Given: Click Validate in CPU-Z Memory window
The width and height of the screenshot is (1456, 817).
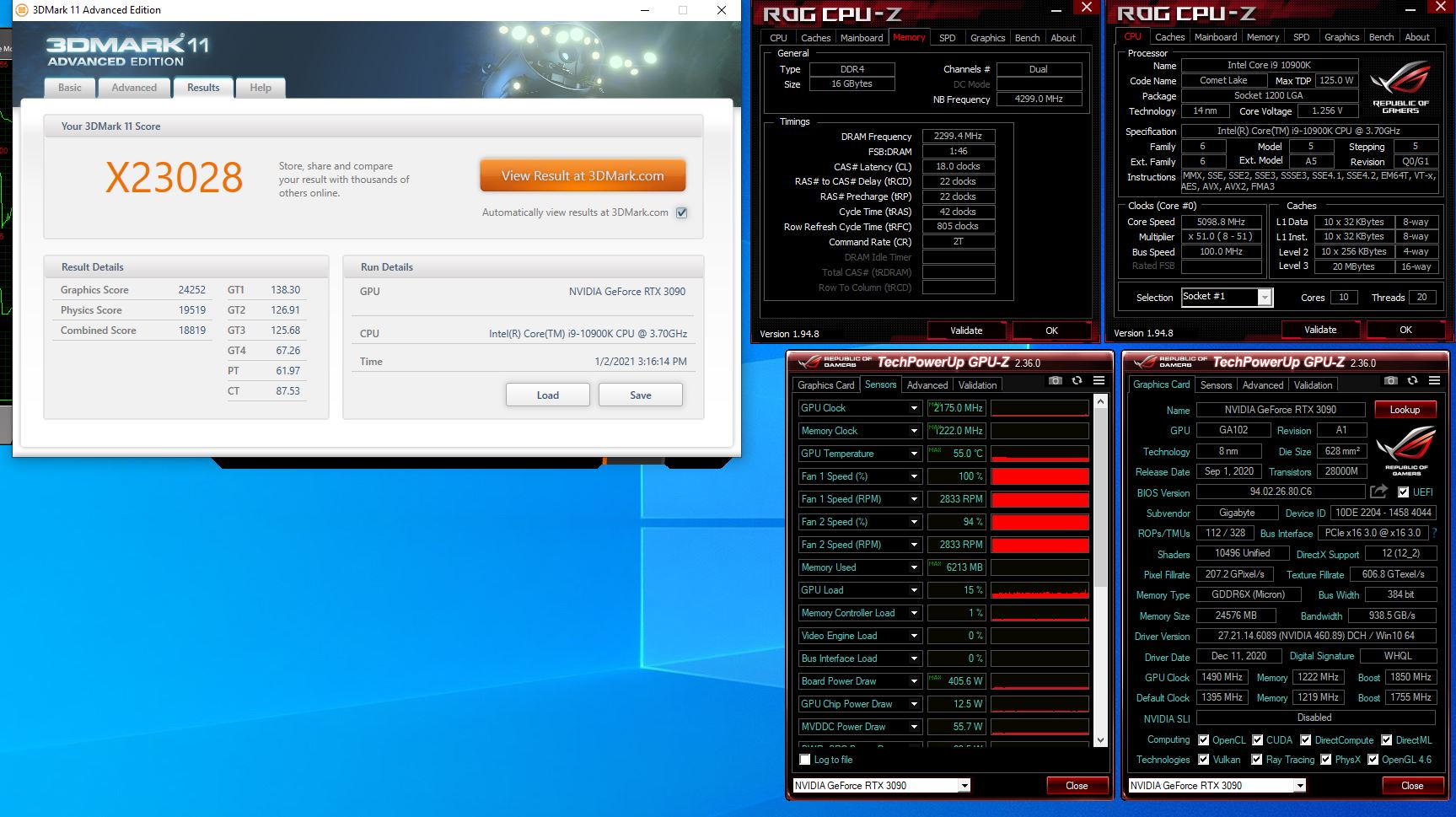Looking at the screenshot, I should click(x=966, y=331).
